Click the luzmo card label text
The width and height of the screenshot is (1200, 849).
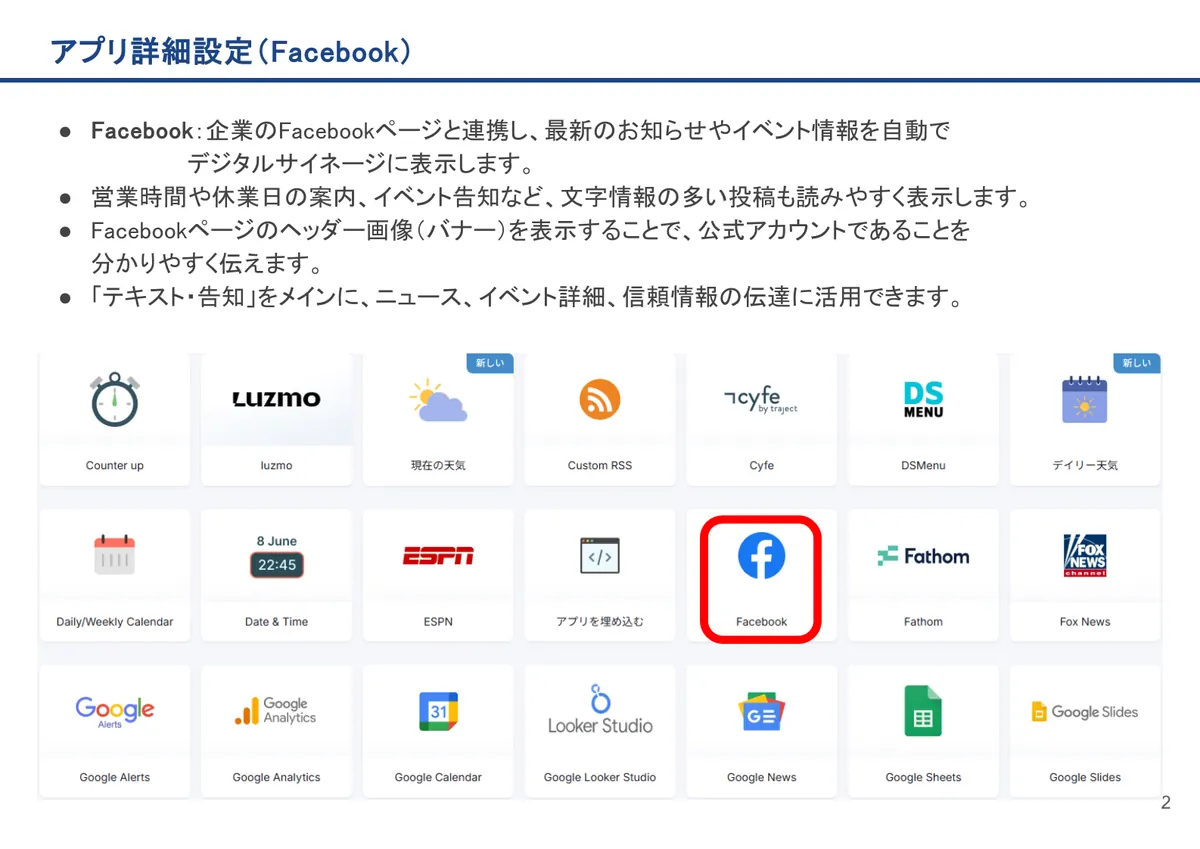coord(277,465)
